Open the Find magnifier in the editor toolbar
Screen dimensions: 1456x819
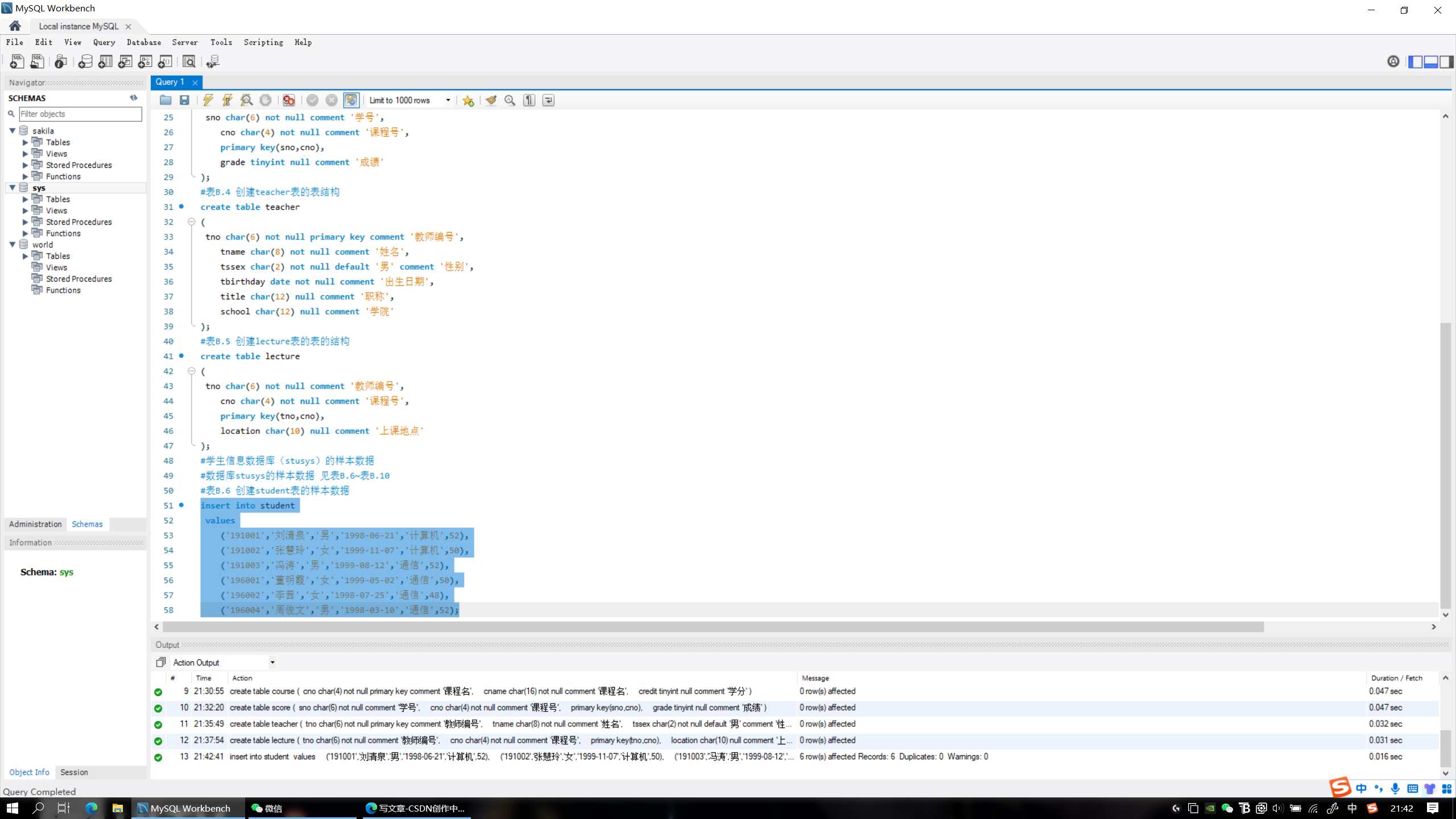click(510, 100)
